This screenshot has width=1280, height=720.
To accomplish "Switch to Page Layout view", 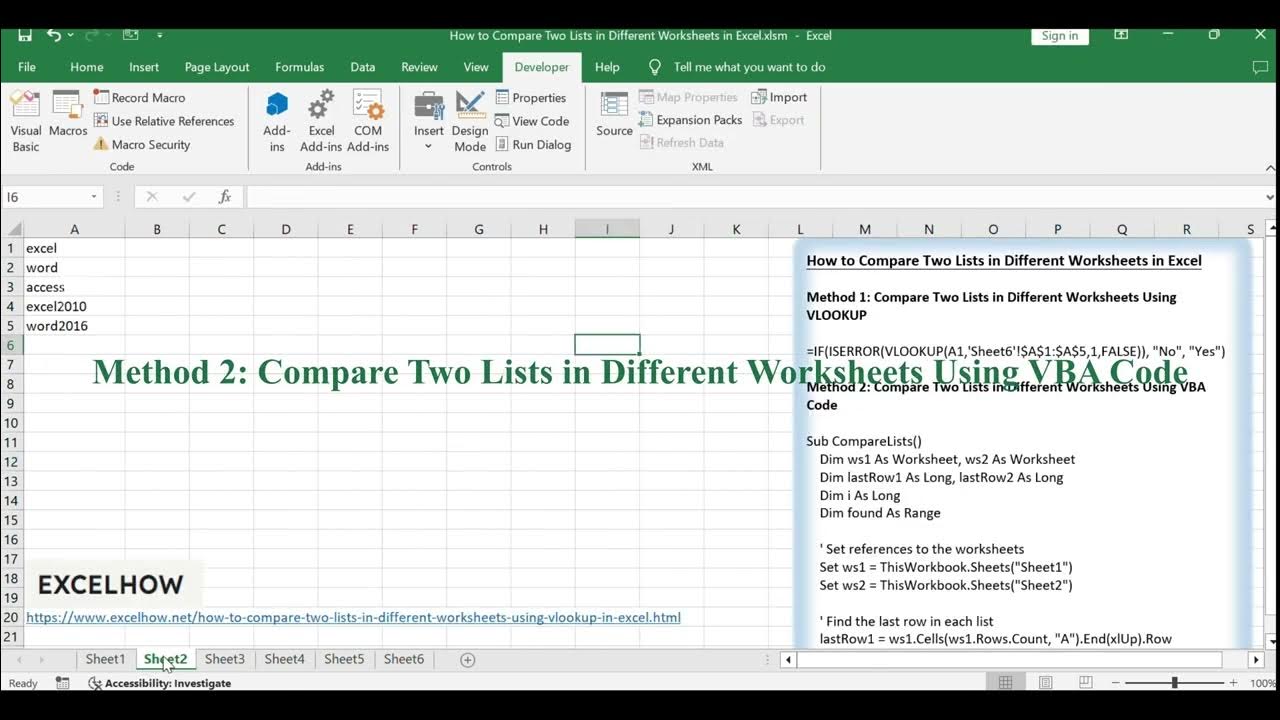I will [1045, 683].
